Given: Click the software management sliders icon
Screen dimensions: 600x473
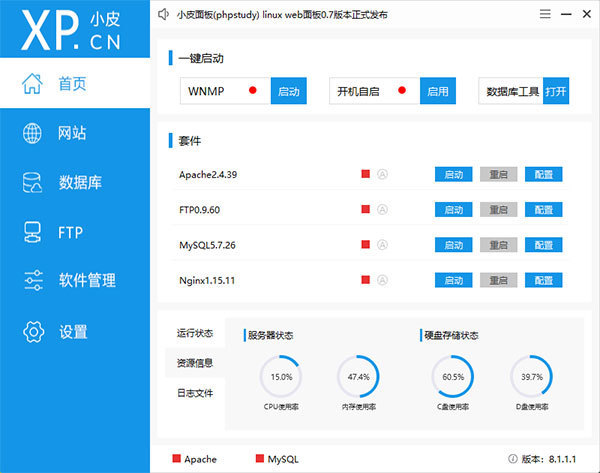Looking at the screenshot, I should pyautogui.click(x=33, y=280).
